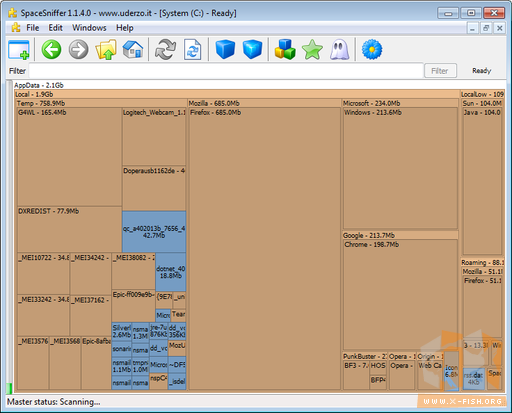Select the Chrome - 198.7Mb block

click(x=400, y=295)
